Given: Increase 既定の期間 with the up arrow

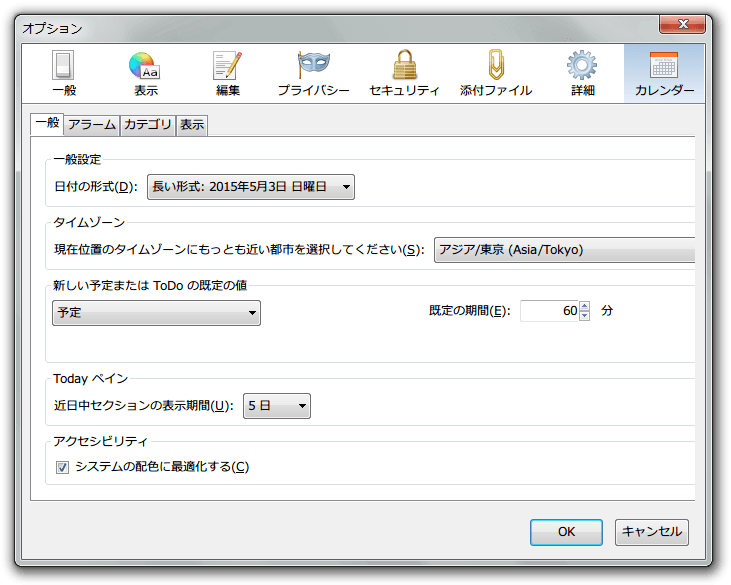Looking at the screenshot, I should [585, 306].
